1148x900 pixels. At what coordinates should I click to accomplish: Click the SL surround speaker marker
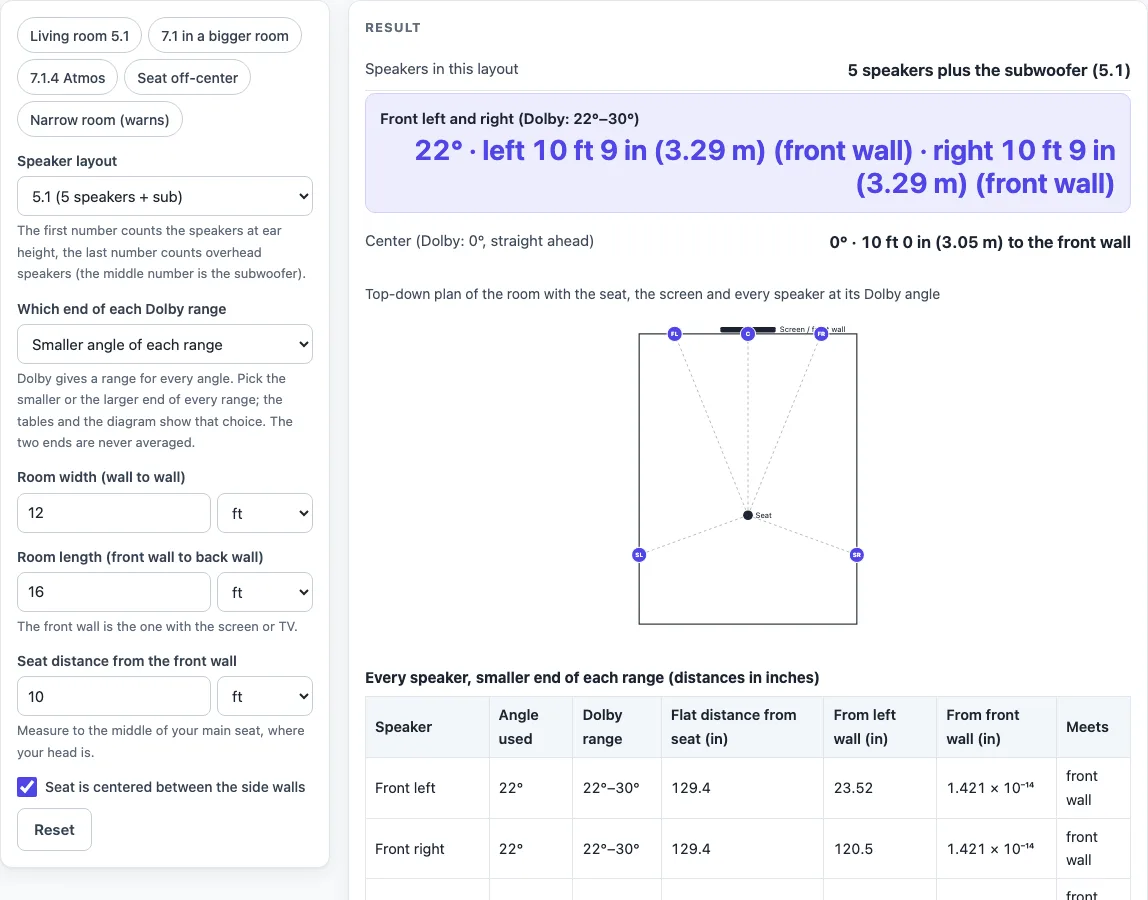tap(639, 555)
